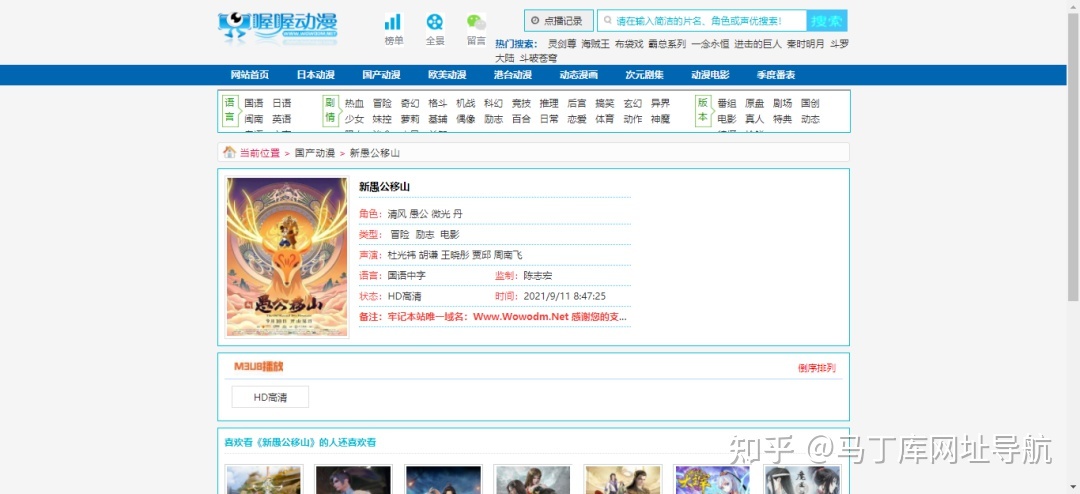Select the 推理 genre filter
This screenshot has width=1080, height=494.
pyautogui.click(x=549, y=103)
